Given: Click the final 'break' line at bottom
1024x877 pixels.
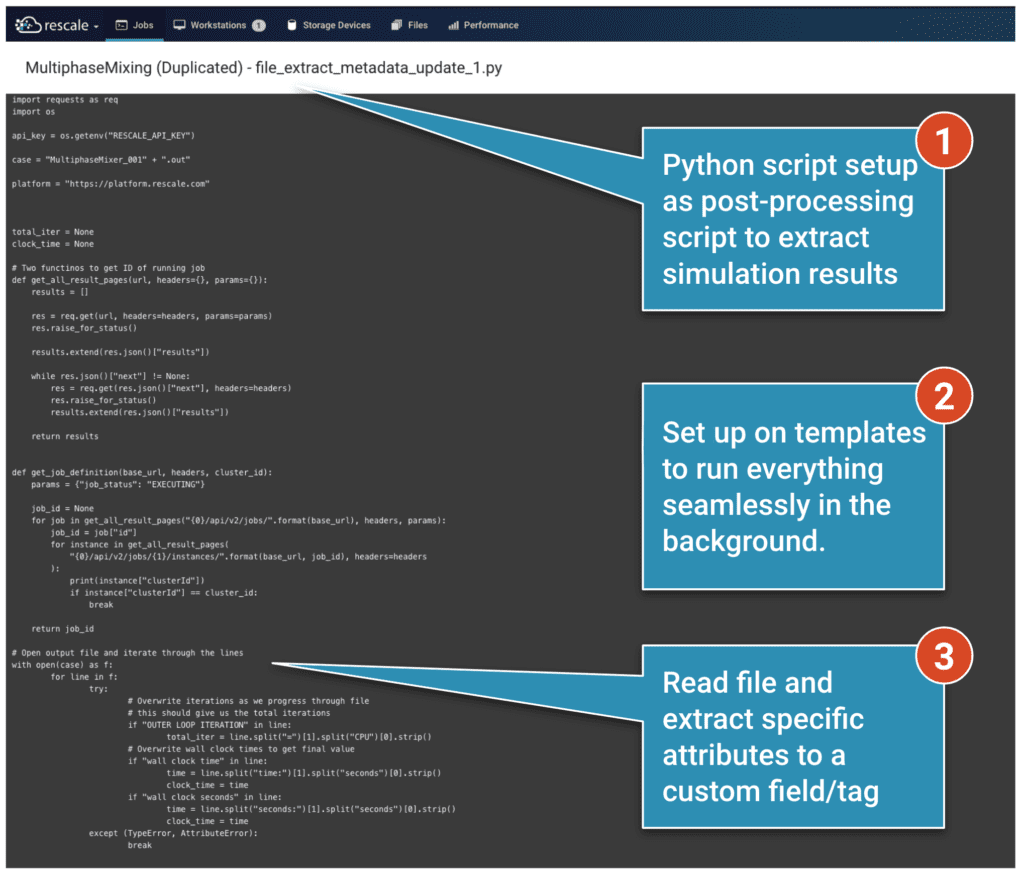Looking at the screenshot, I should [x=140, y=846].
